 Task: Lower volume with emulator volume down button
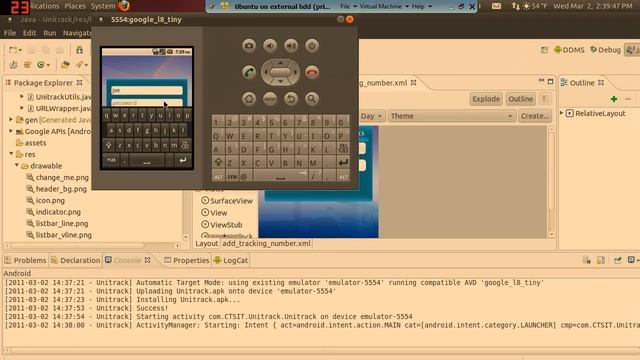pos(270,46)
